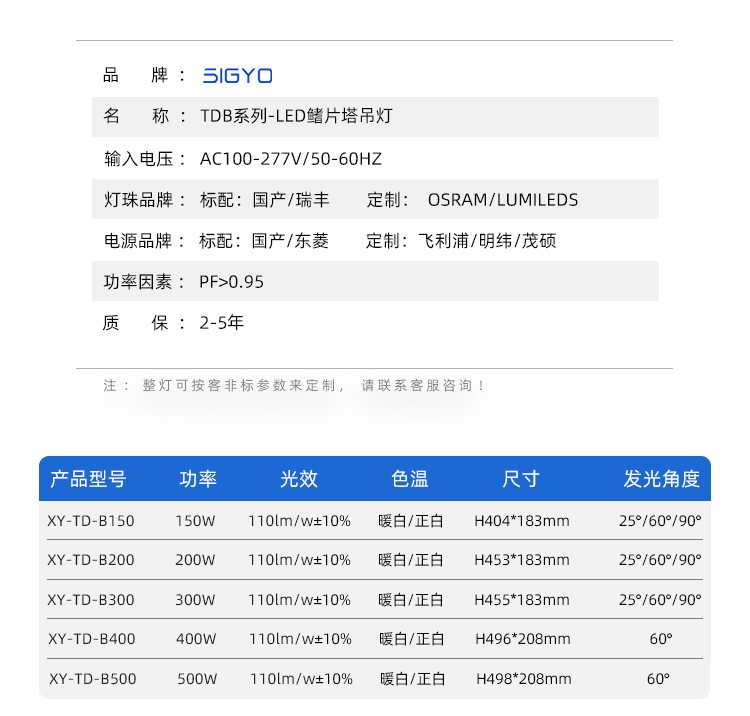Click the '电源品牌：' label
The height and width of the screenshot is (716, 750).
[144, 241]
